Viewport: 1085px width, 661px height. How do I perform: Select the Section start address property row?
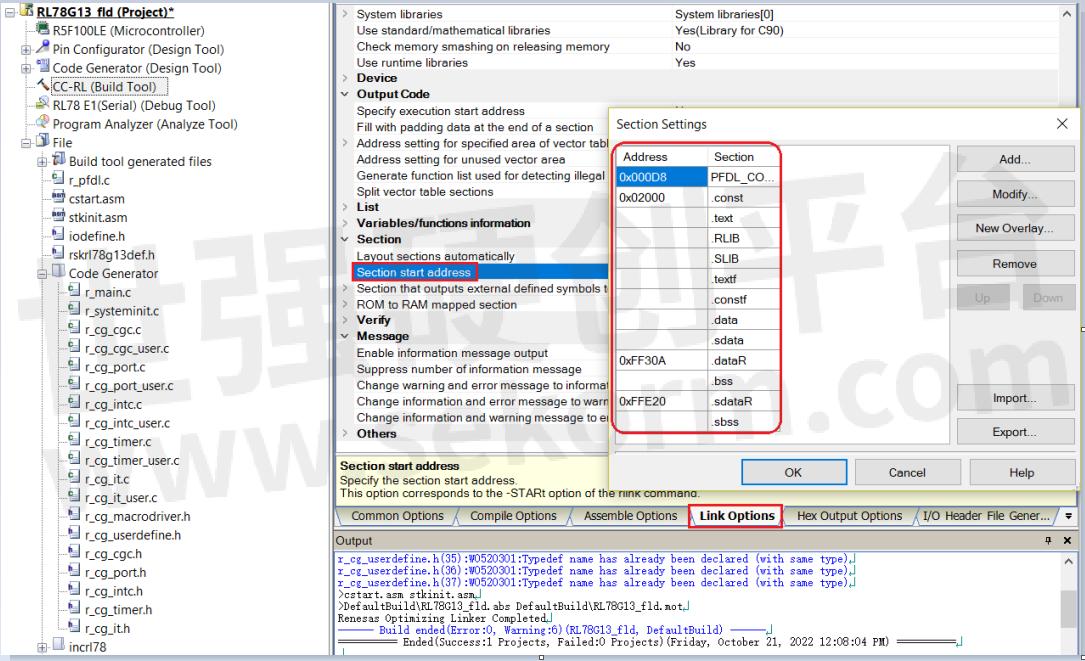tap(415, 273)
